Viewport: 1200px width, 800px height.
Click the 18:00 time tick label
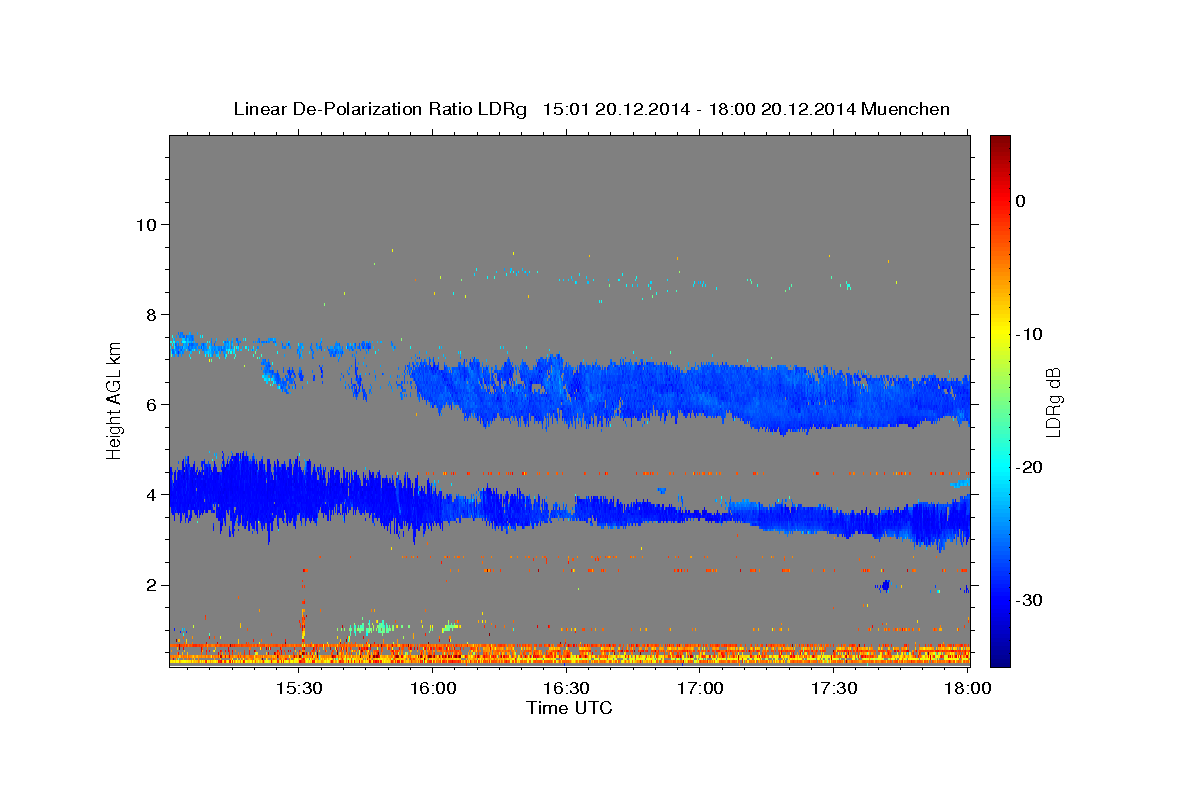(967, 689)
